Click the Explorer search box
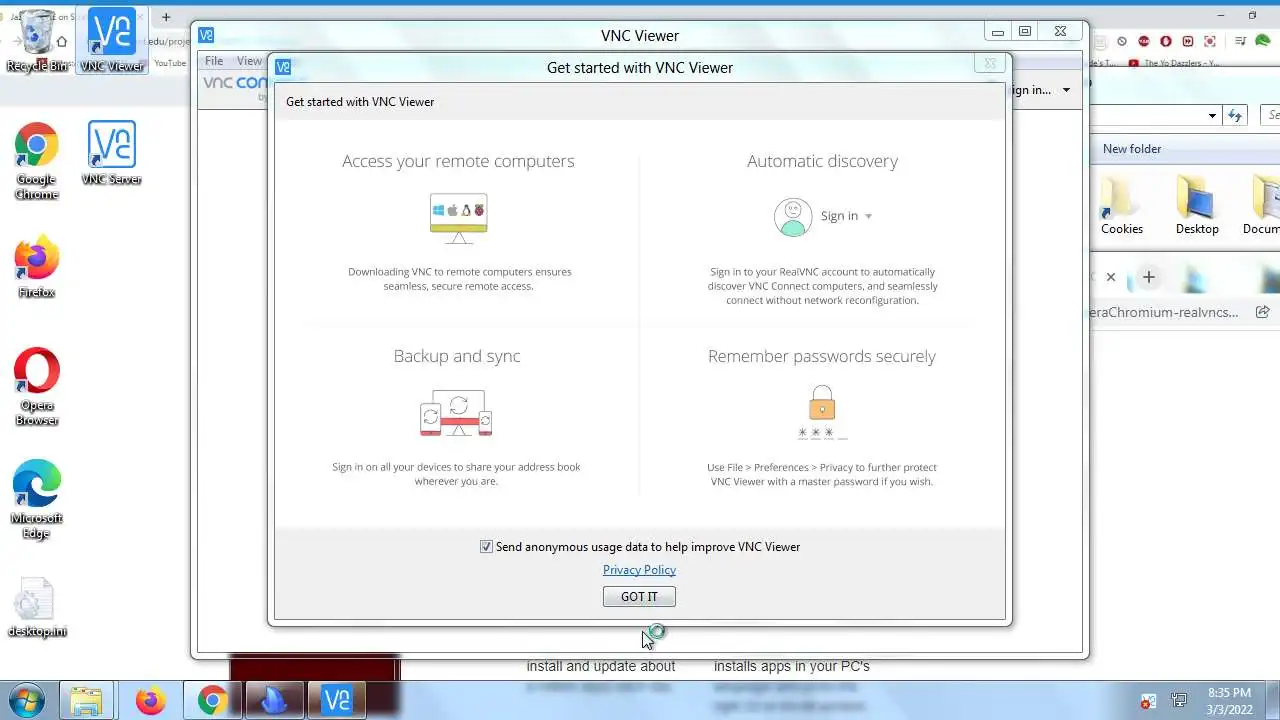The height and width of the screenshot is (720, 1280). point(1270,116)
